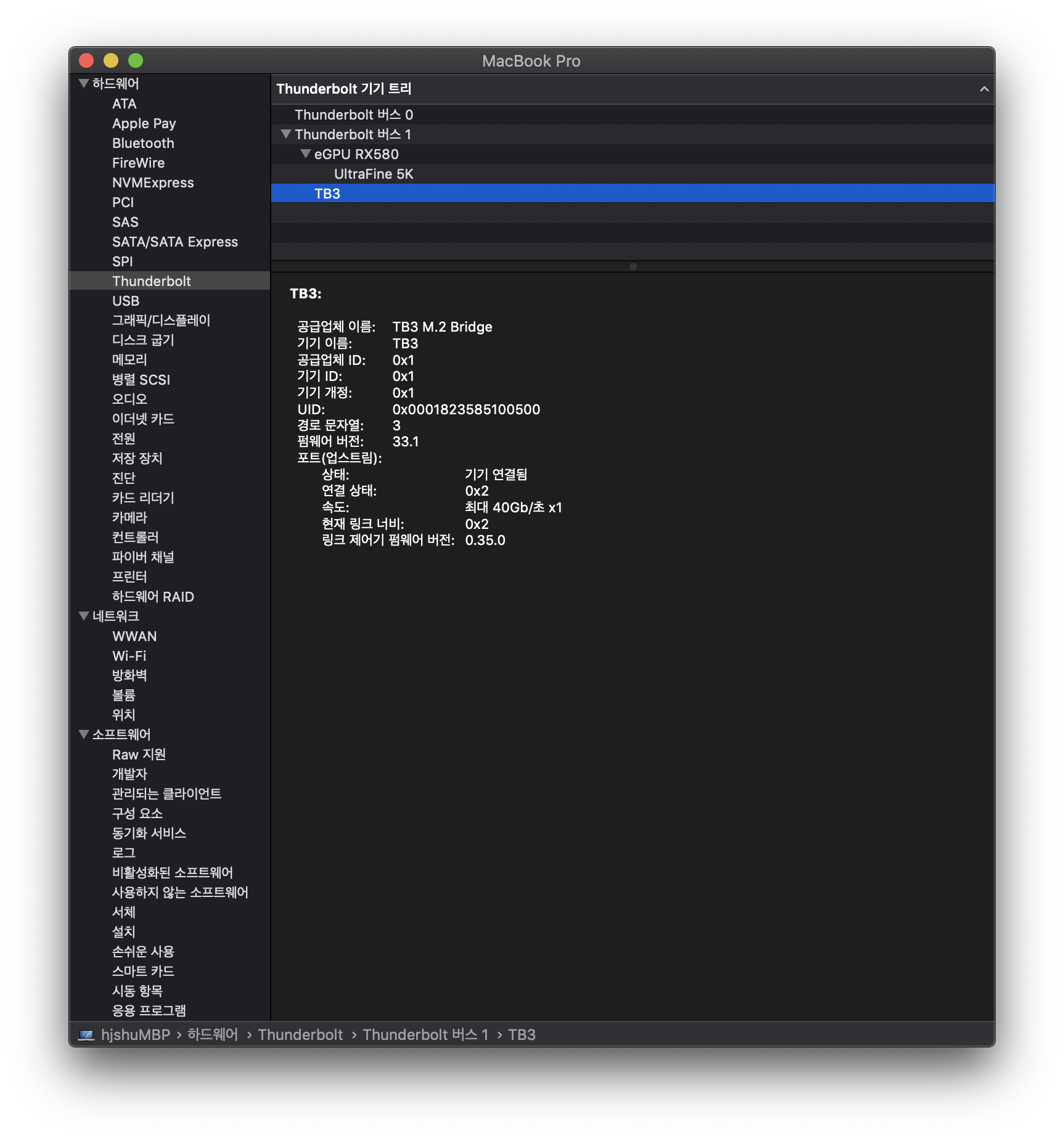1064x1138 pixels.
Task: Open 프린터 in sidebar
Action: tap(129, 577)
